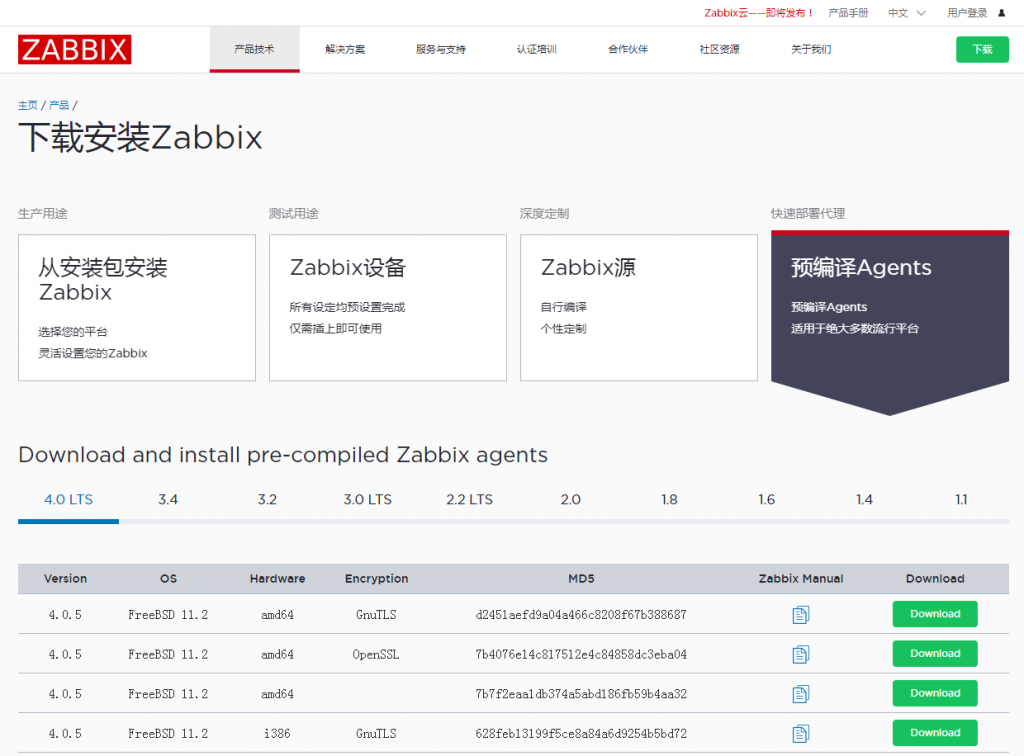Switch to the 3.2 tab
Image resolution: width=1024 pixels, height=756 pixels.
coord(267,499)
